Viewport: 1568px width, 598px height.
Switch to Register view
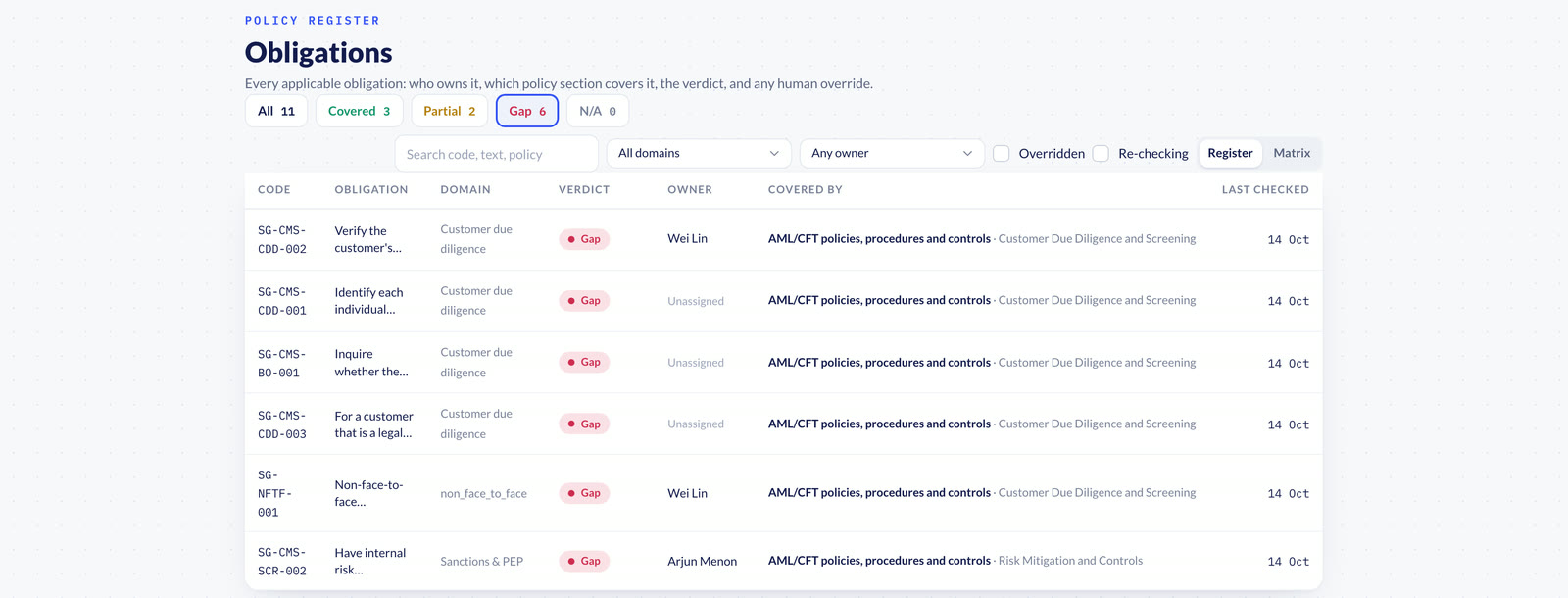[1230, 153]
